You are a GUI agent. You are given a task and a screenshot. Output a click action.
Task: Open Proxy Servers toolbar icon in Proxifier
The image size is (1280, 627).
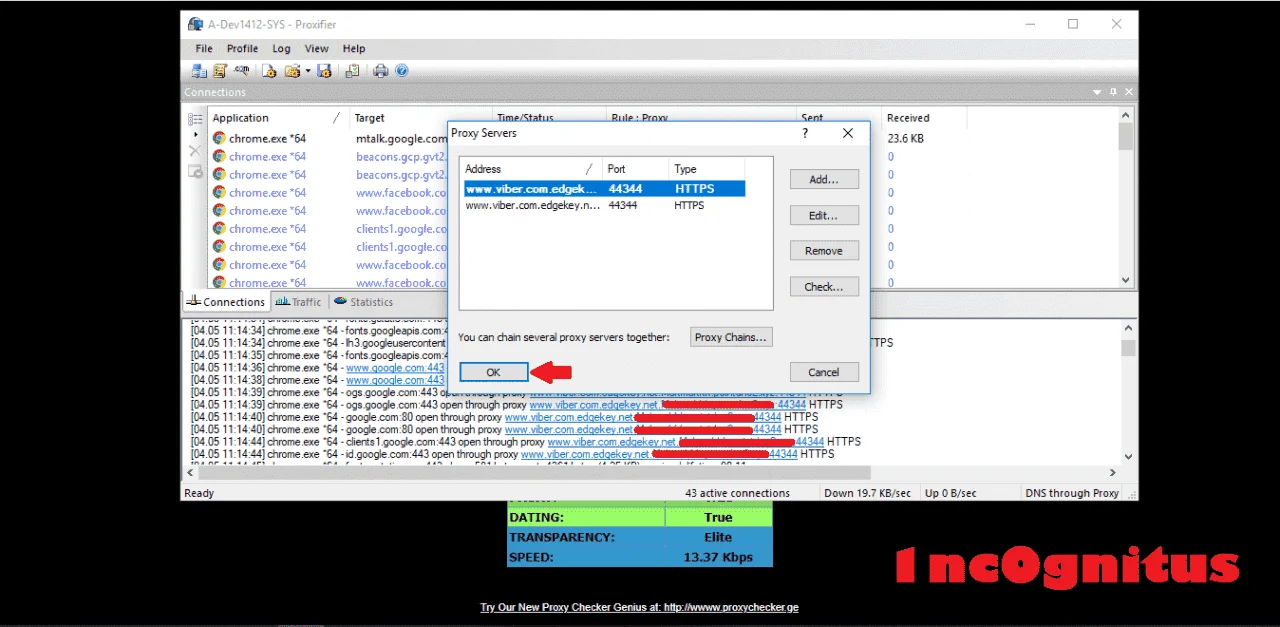coord(199,71)
